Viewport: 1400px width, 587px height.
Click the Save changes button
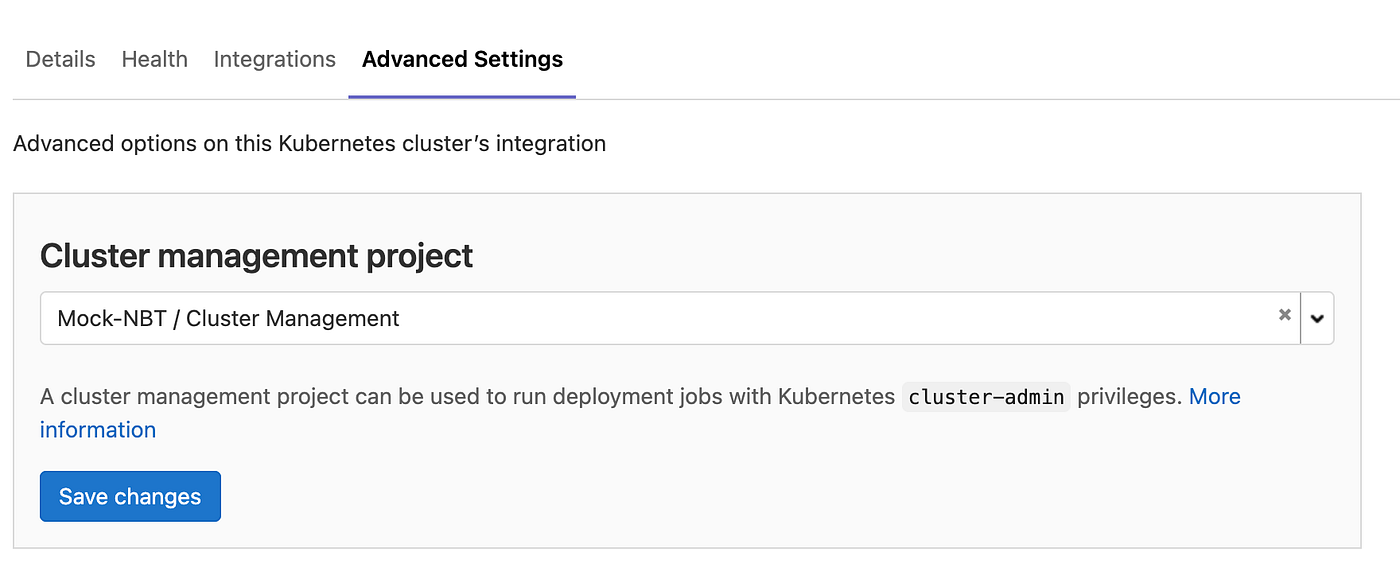pyautogui.click(x=130, y=496)
